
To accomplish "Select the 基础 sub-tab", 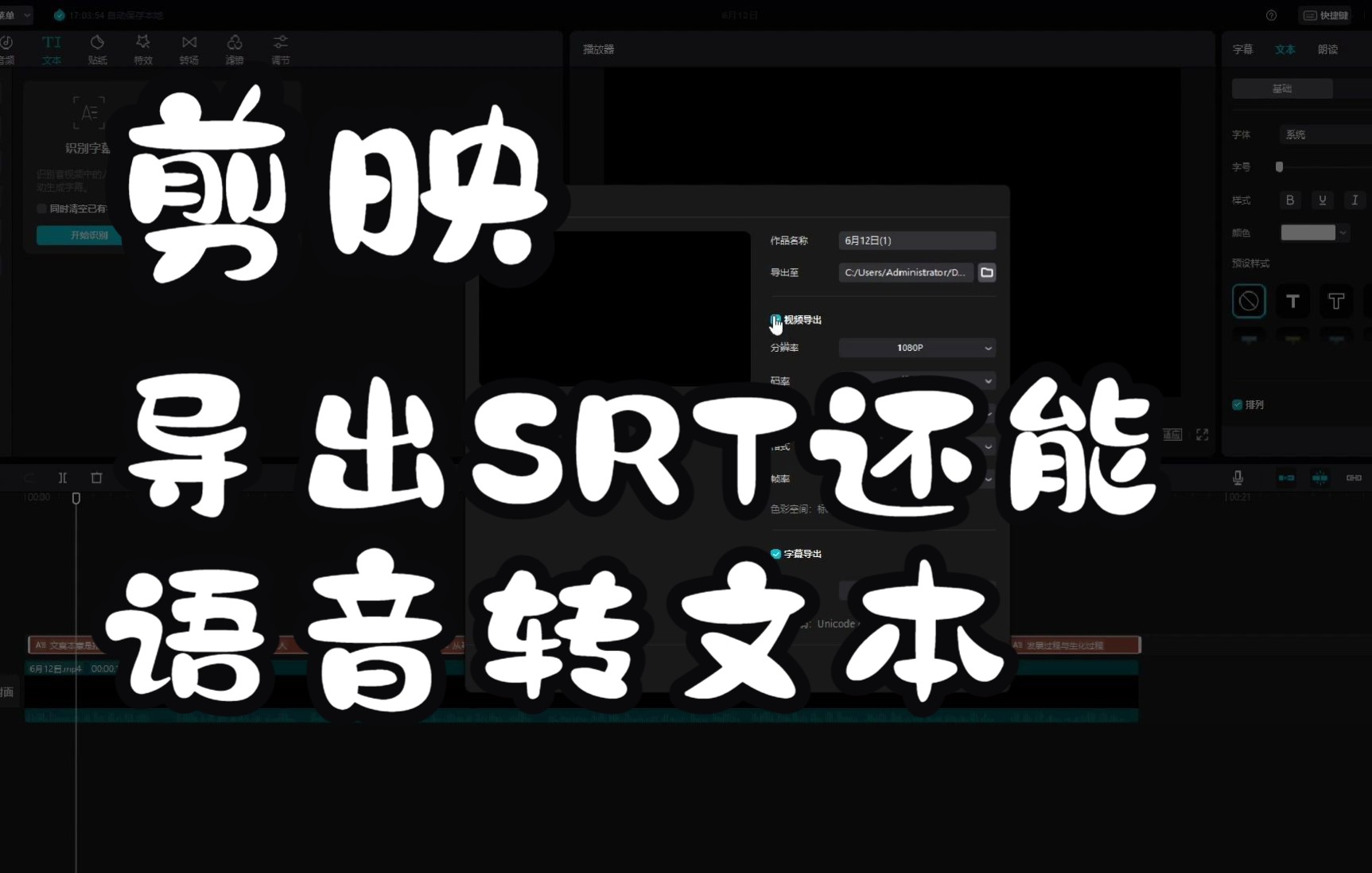I will [x=1282, y=88].
